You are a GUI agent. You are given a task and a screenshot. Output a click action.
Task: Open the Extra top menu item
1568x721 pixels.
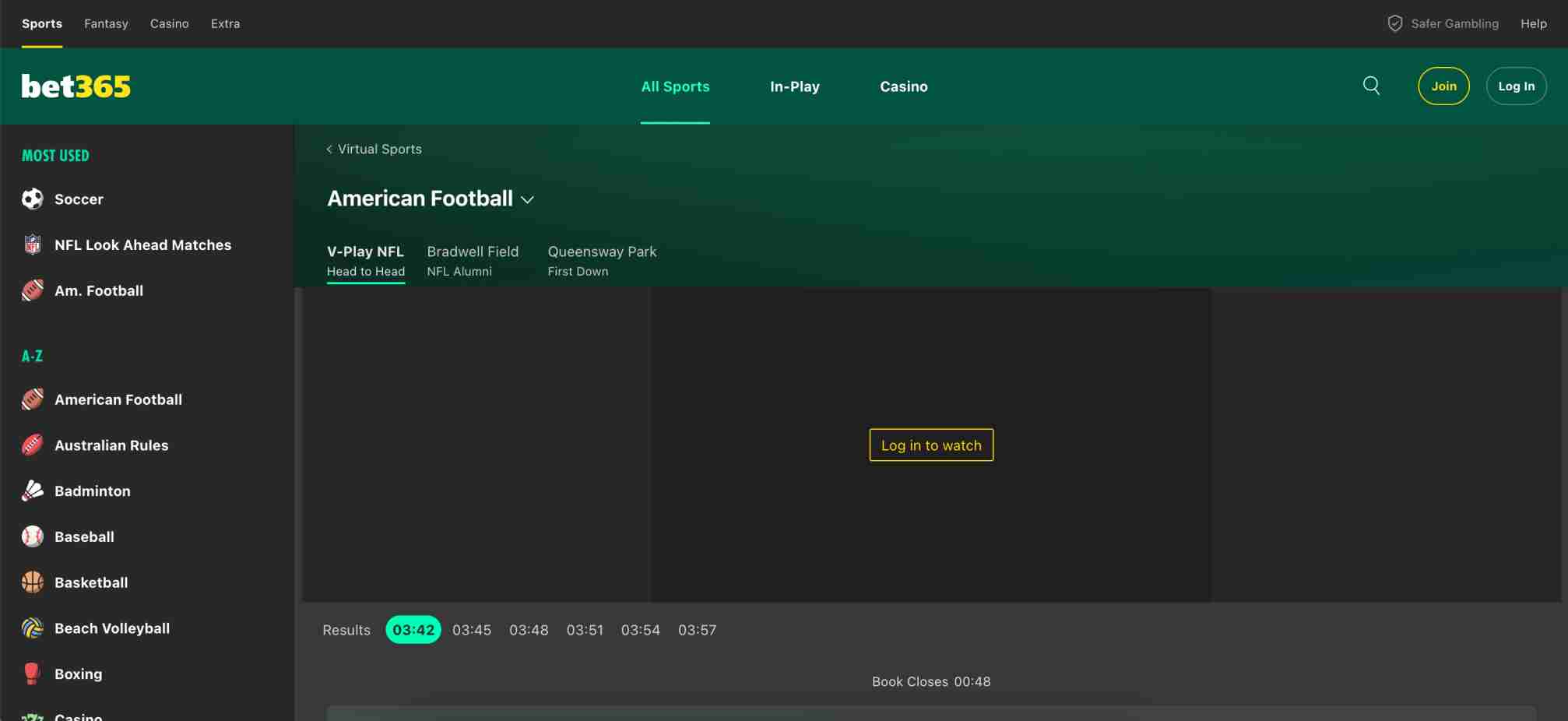coord(225,24)
